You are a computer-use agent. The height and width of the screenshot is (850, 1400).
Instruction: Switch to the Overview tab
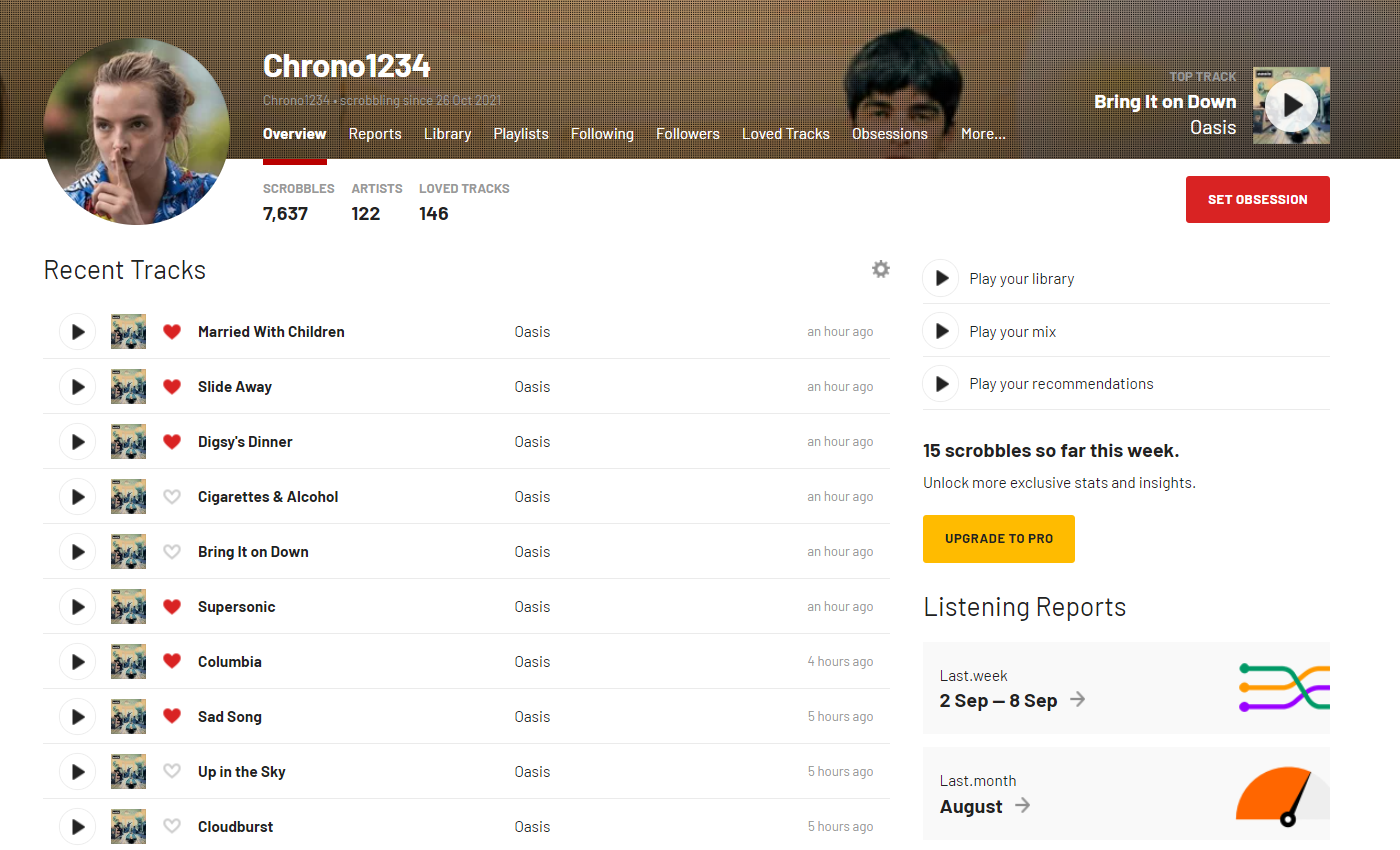click(x=295, y=134)
